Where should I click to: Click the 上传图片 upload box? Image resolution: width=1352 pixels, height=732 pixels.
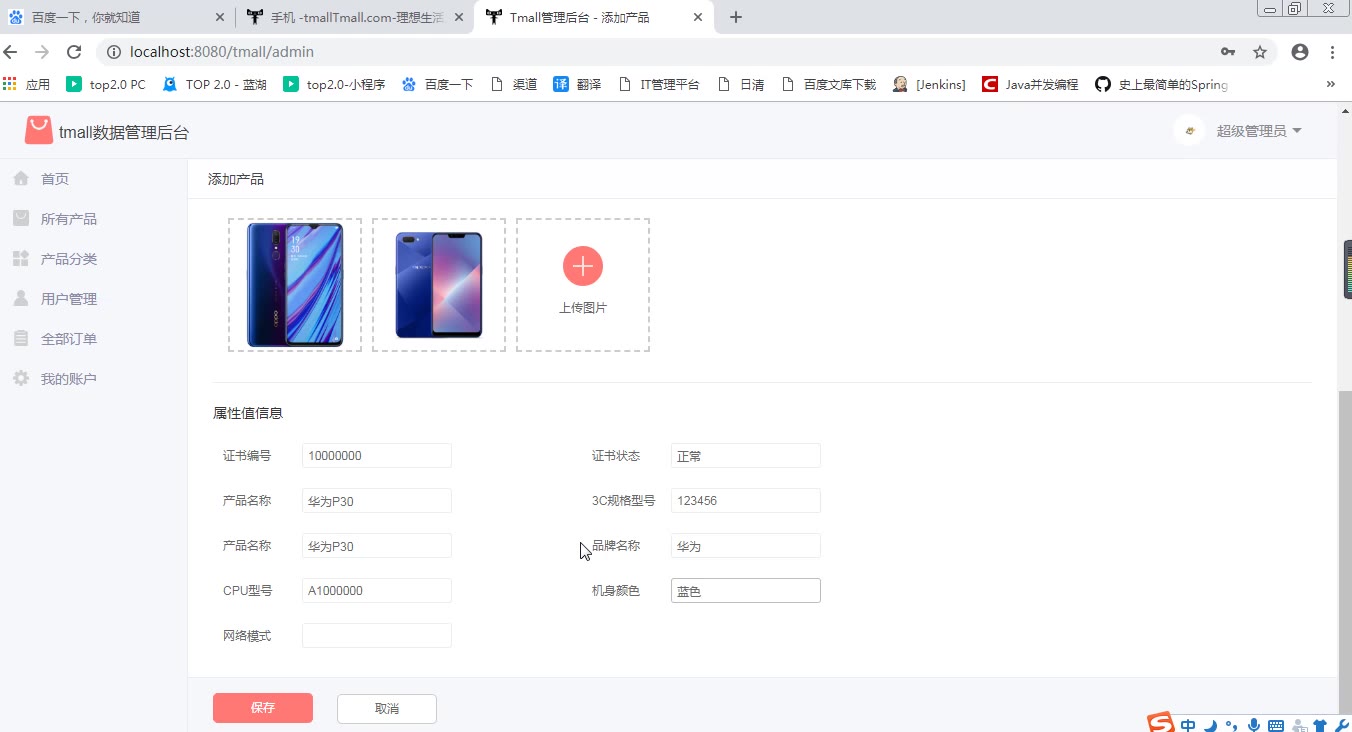[x=583, y=285]
